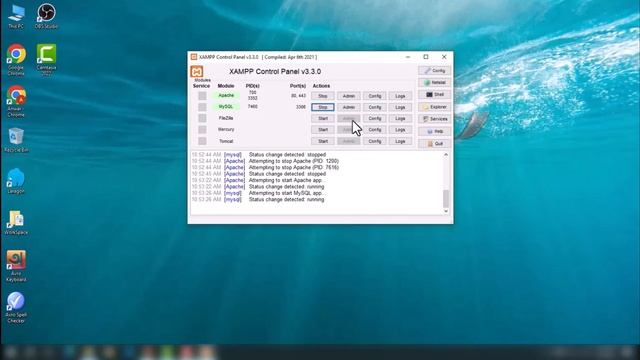Select the WorkSpace folder icon
This screenshot has width=640, height=360.
[16, 222]
